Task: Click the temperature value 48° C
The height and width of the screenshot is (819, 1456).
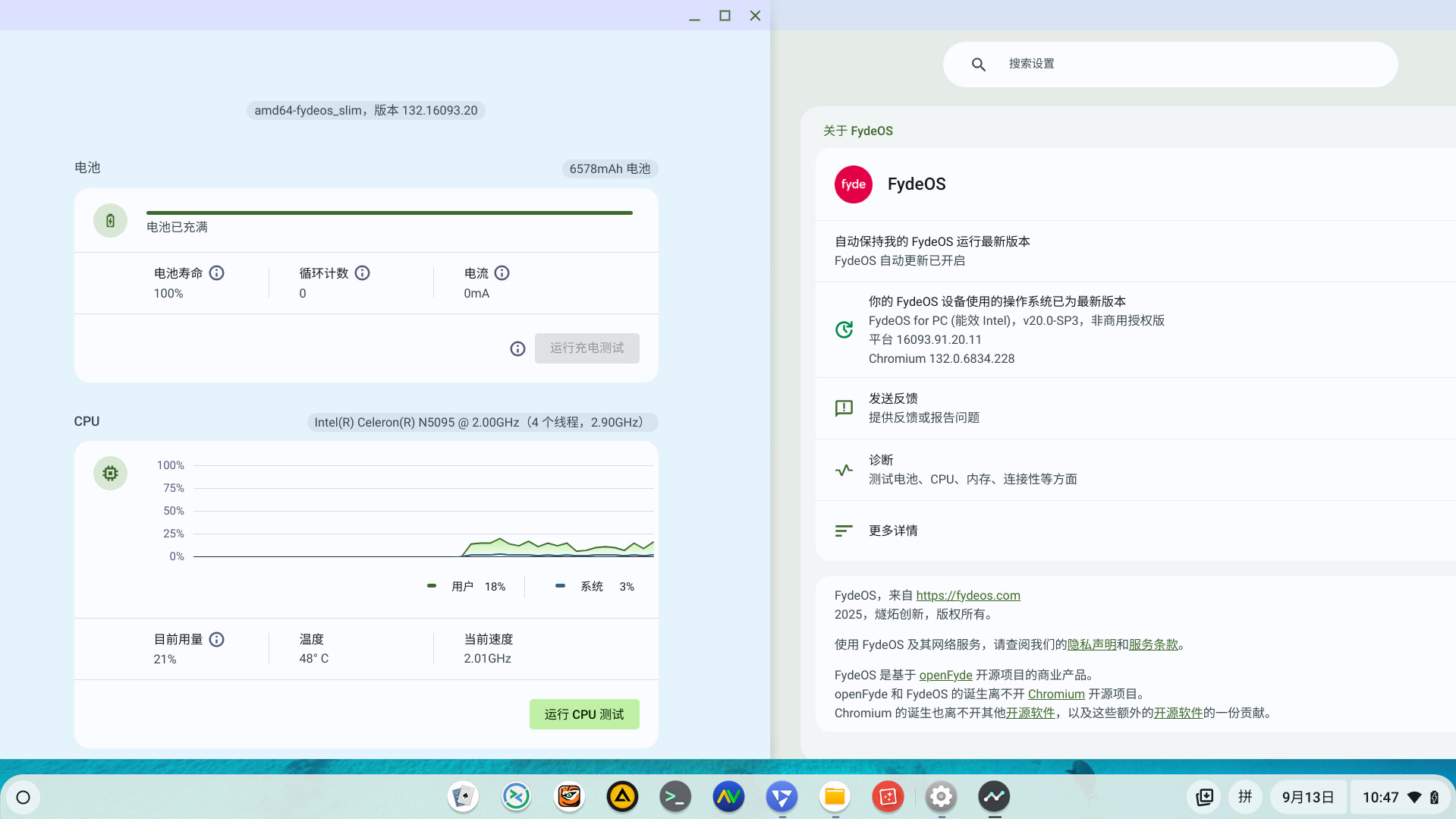Action: [x=314, y=659]
